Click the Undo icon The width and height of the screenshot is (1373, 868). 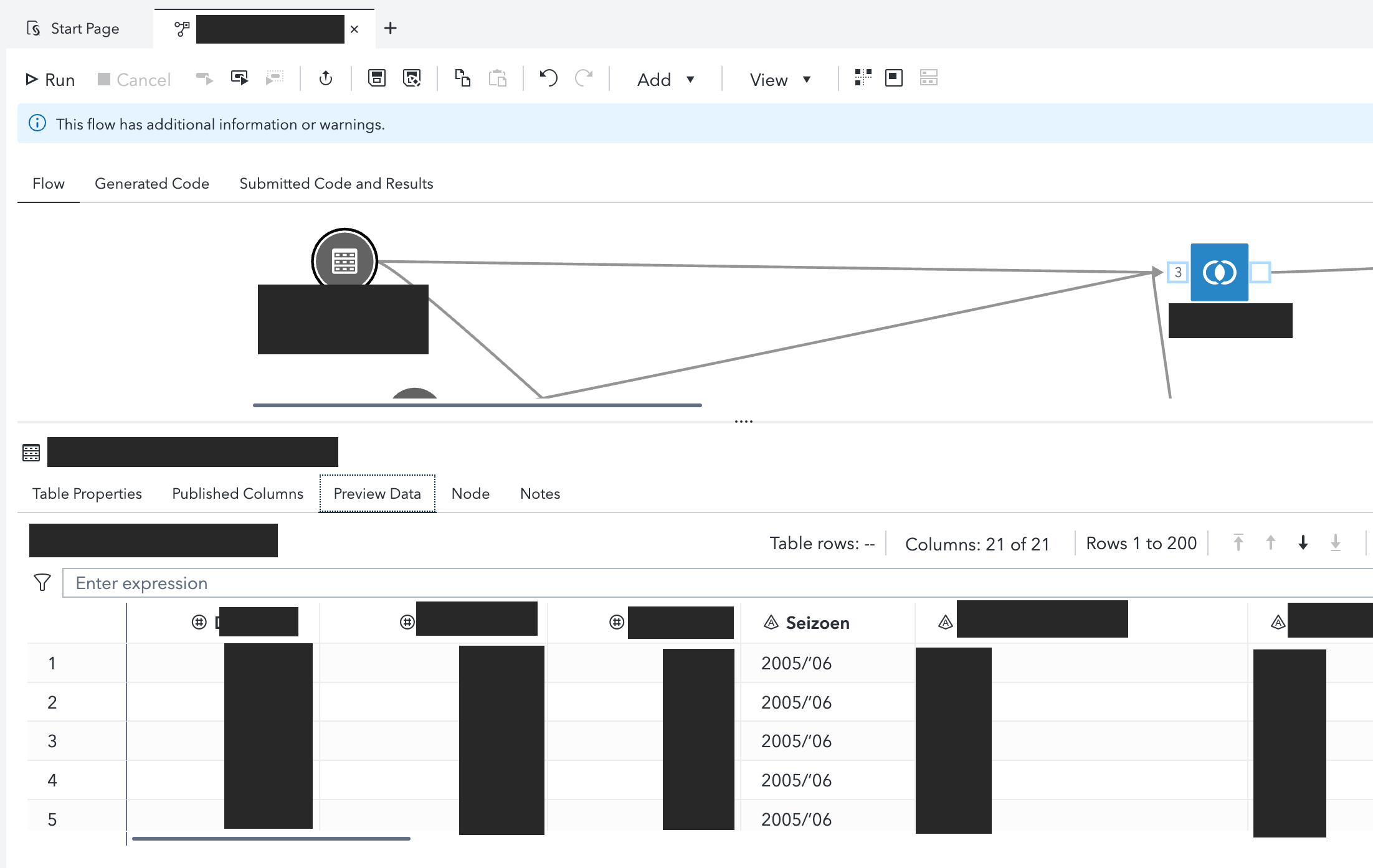tap(548, 78)
